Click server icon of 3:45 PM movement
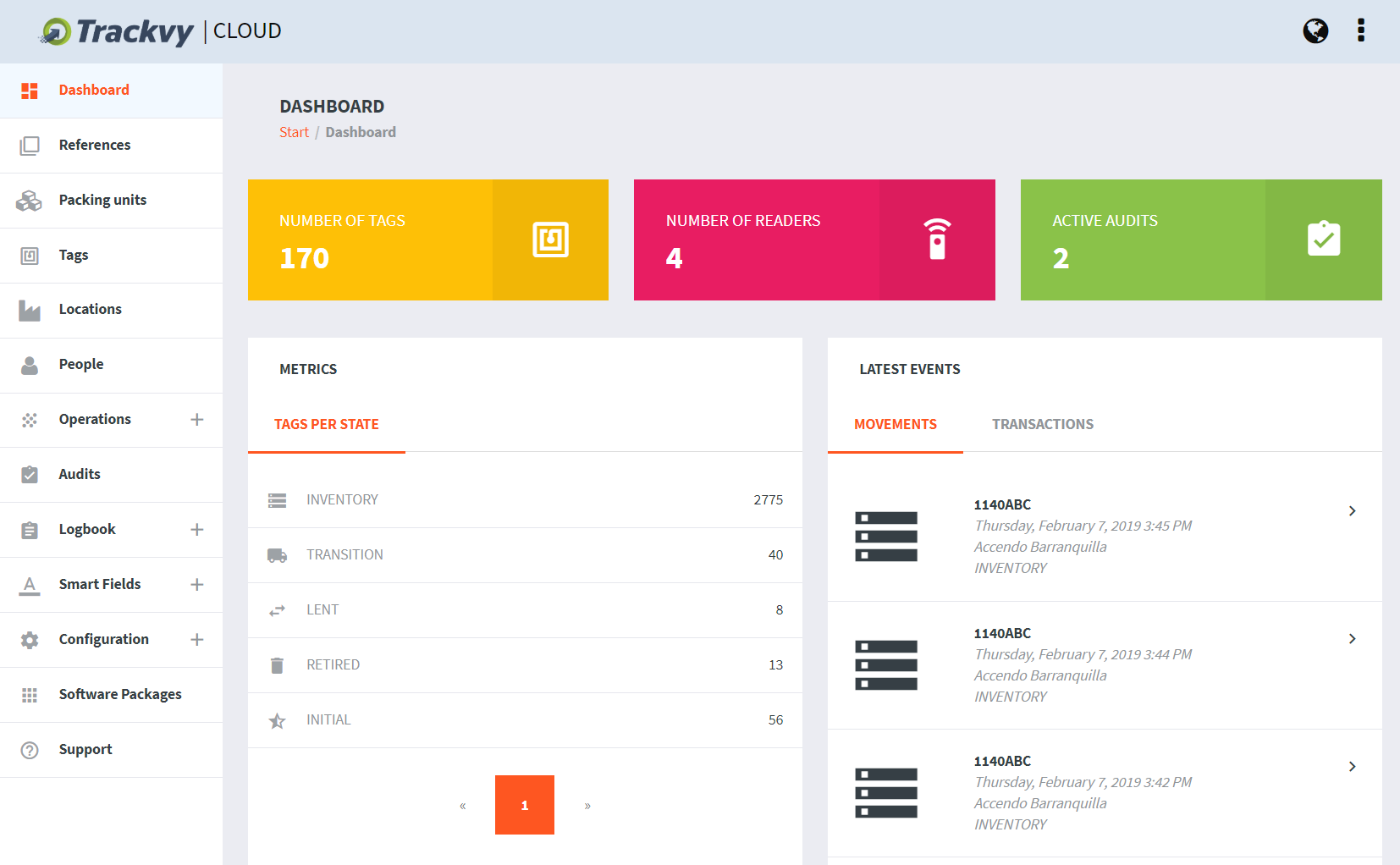1400x865 pixels. point(886,537)
